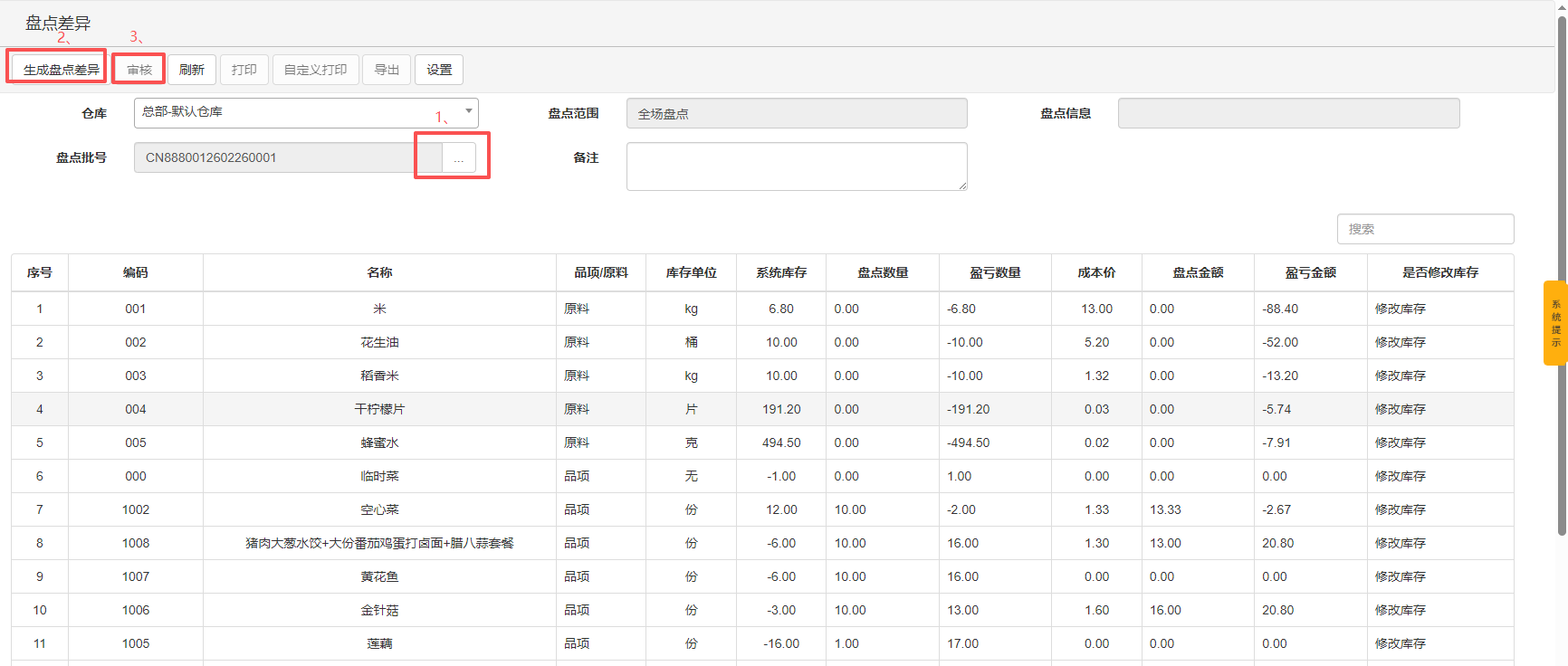Click the 打印 toolbar button
Viewport: 1568px width, 666px height.
pos(244,70)
